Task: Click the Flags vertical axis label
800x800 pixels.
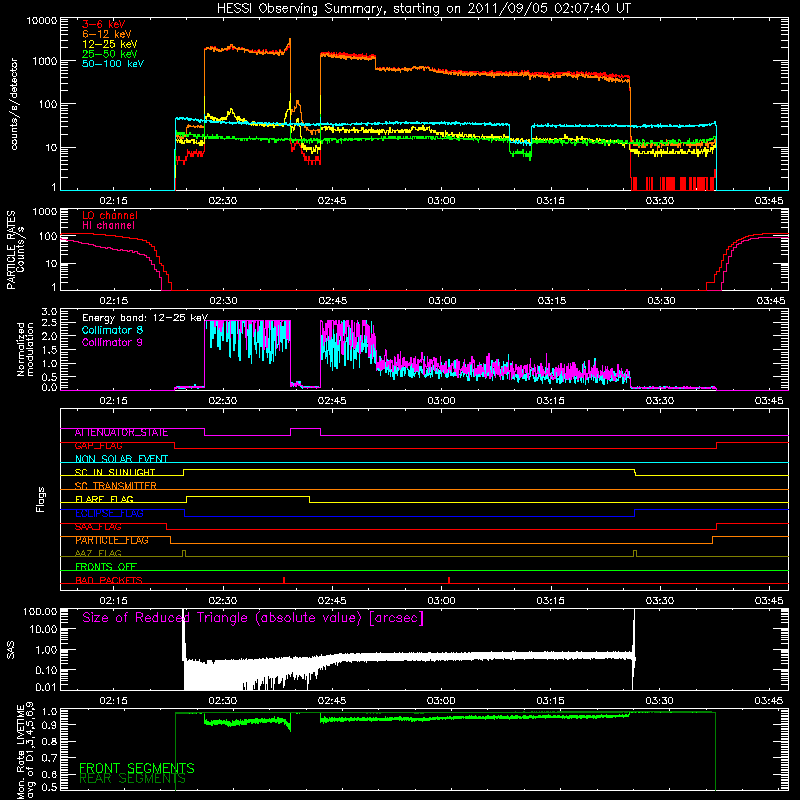Action: point(41,499)
